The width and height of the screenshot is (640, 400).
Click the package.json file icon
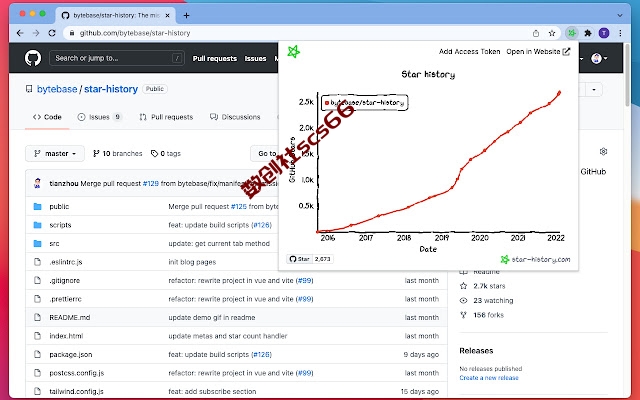(x=38, y=354)
